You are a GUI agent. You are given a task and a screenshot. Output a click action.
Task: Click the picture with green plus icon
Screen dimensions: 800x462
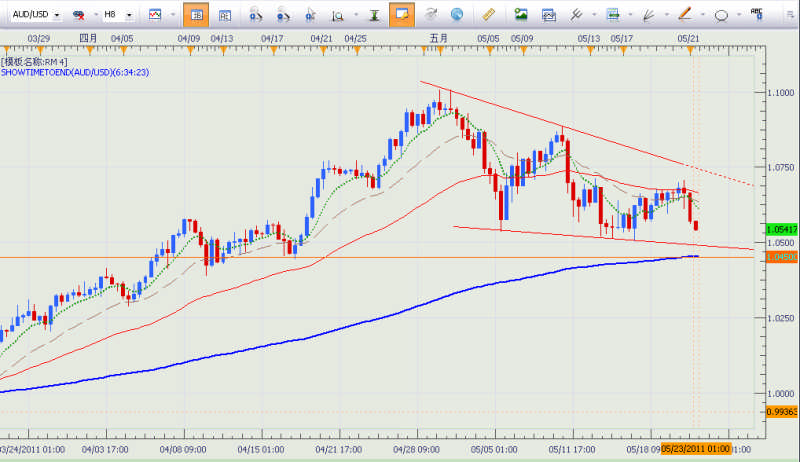[x=521, y=15]
